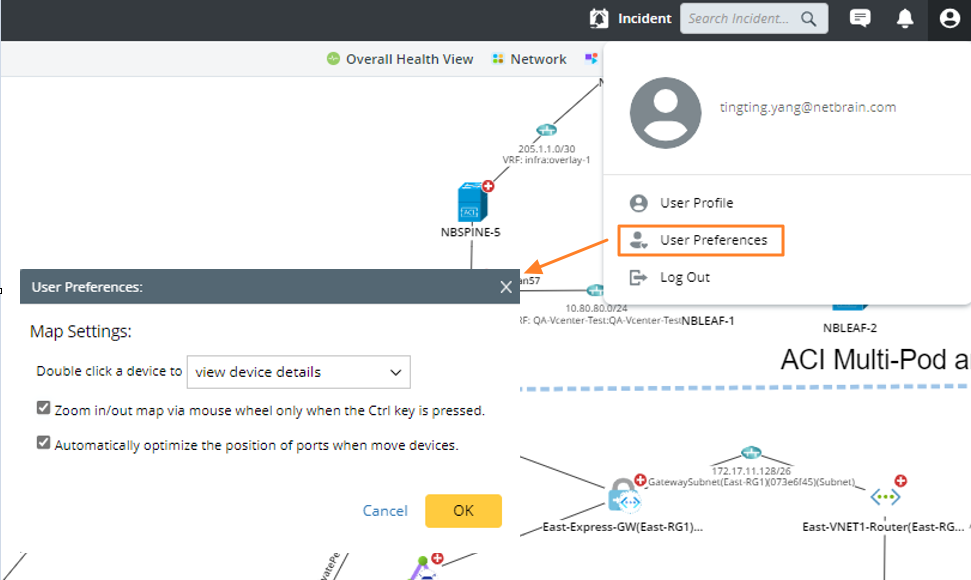Click the NBLEAF-1 device label
The image size is (971, 580).
click(708, 321)
